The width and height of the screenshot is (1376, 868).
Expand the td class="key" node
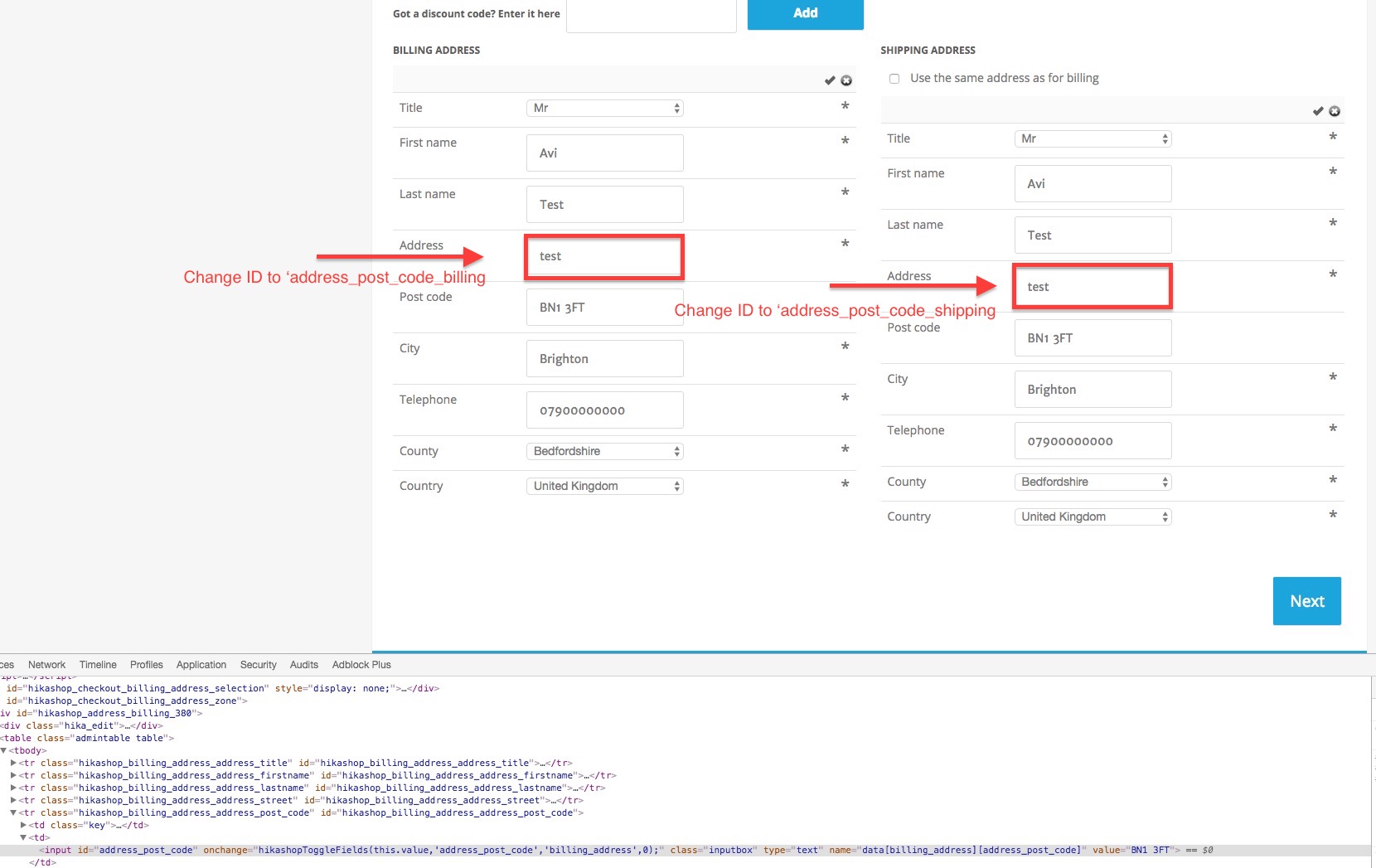(x=23, y=825)
